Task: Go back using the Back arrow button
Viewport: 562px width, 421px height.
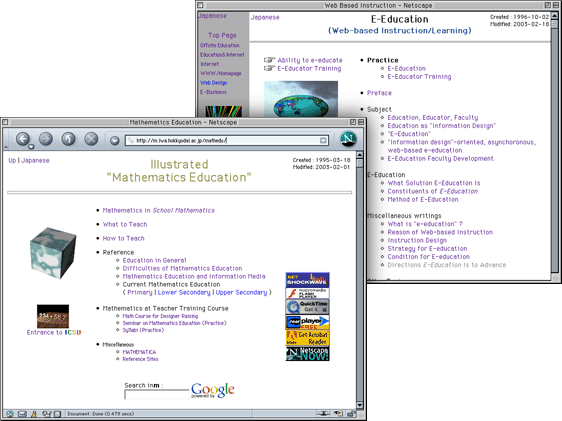Action: [x=23, y=139]
